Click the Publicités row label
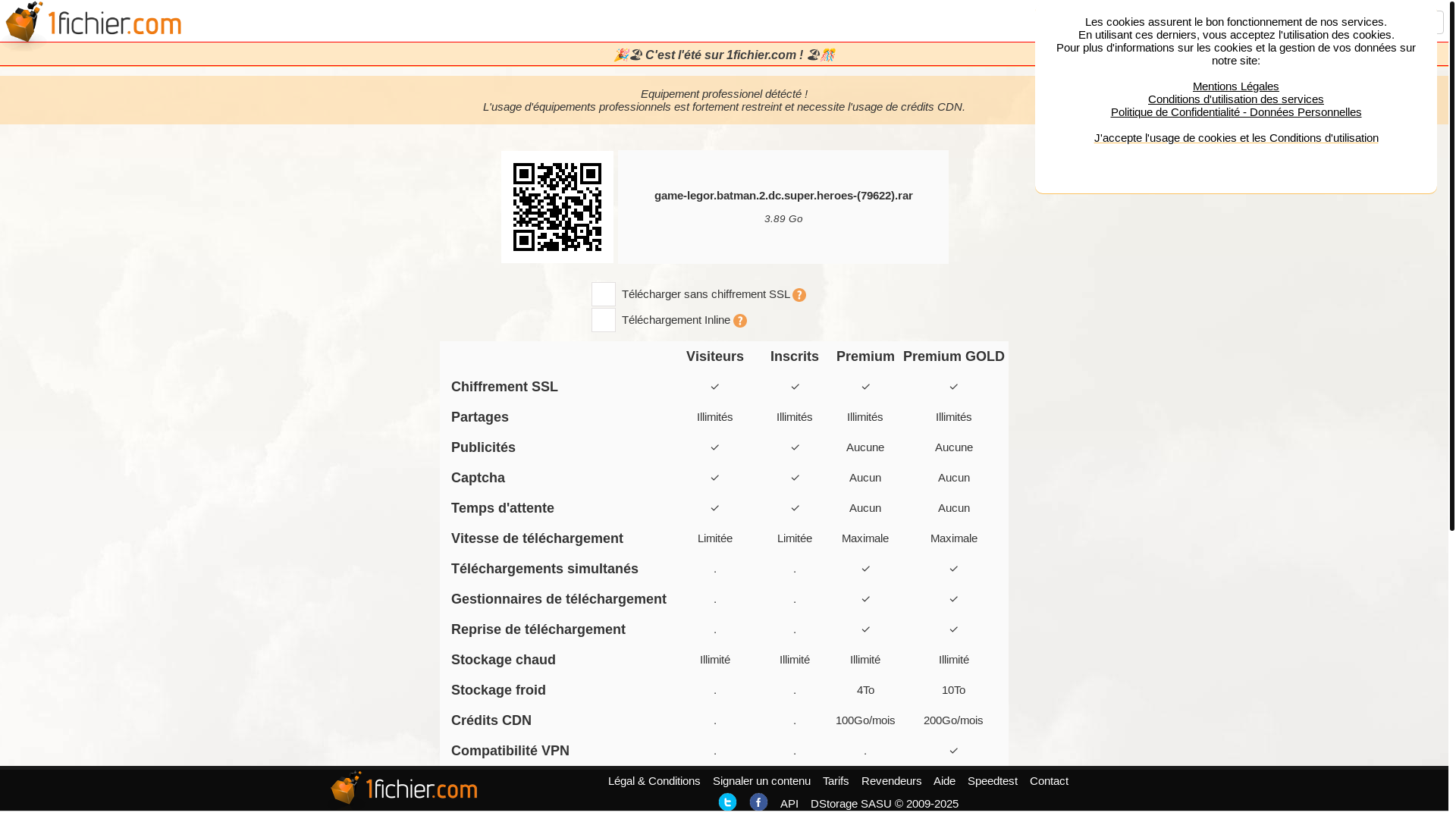Viewport: 1456px width, 819px height. coord(483,447)
